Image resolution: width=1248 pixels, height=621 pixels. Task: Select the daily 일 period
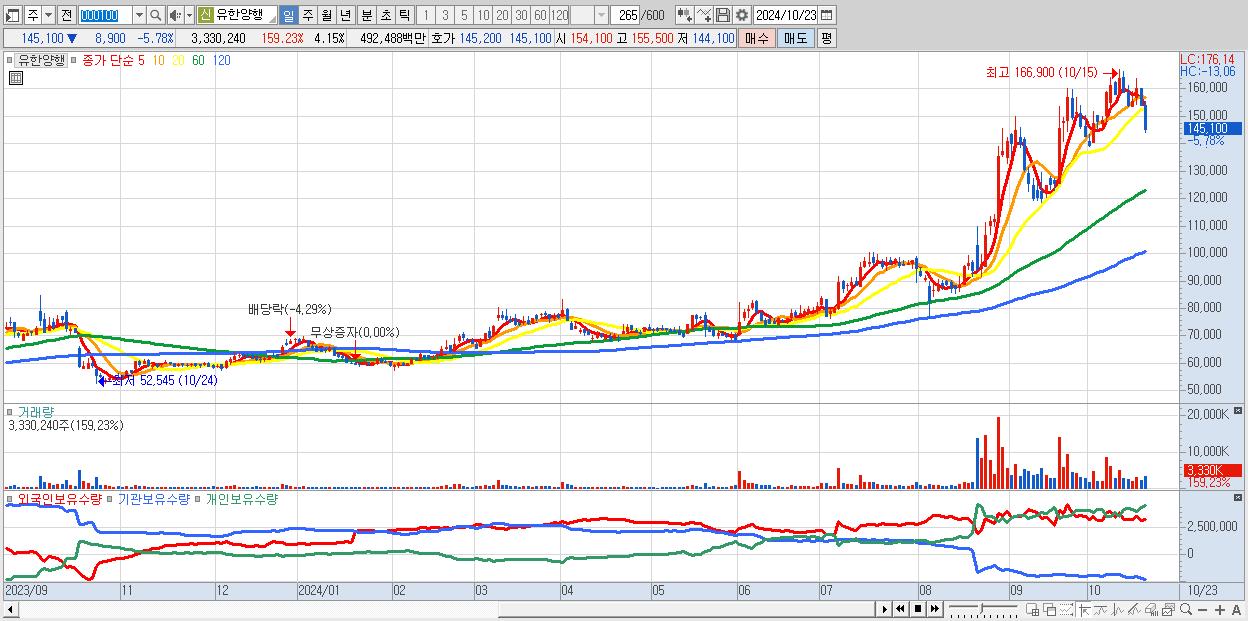pos(288,15)
